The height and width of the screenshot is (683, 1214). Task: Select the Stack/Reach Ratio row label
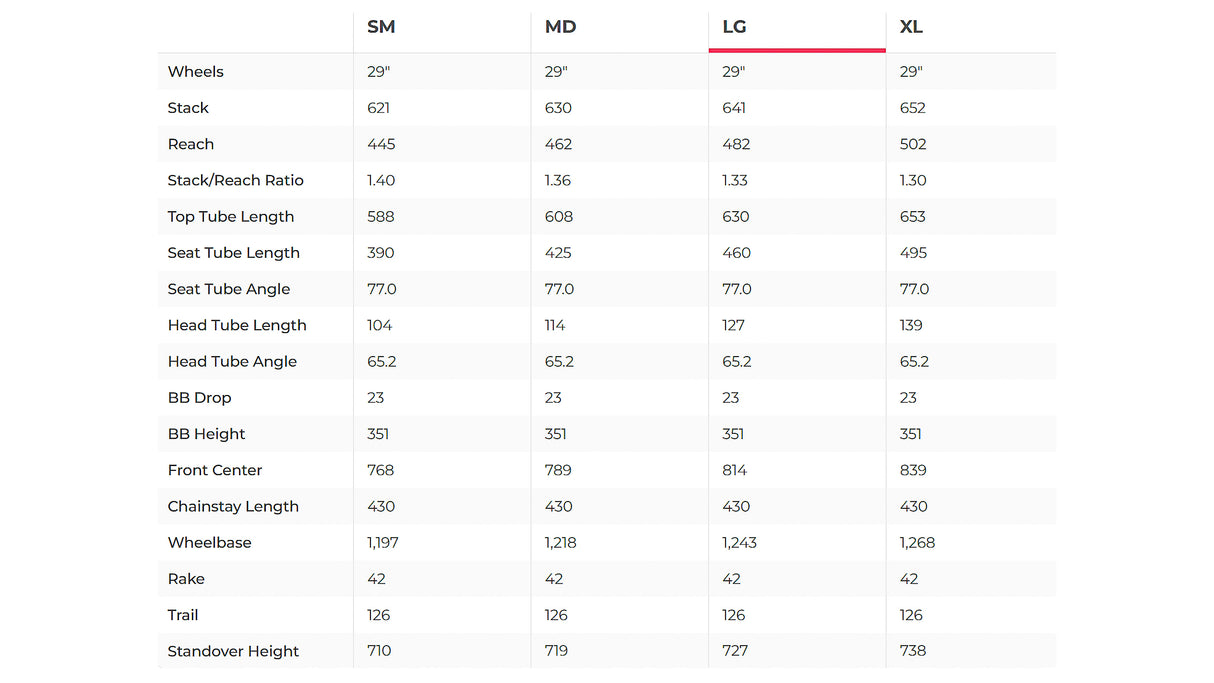point(235,180)
